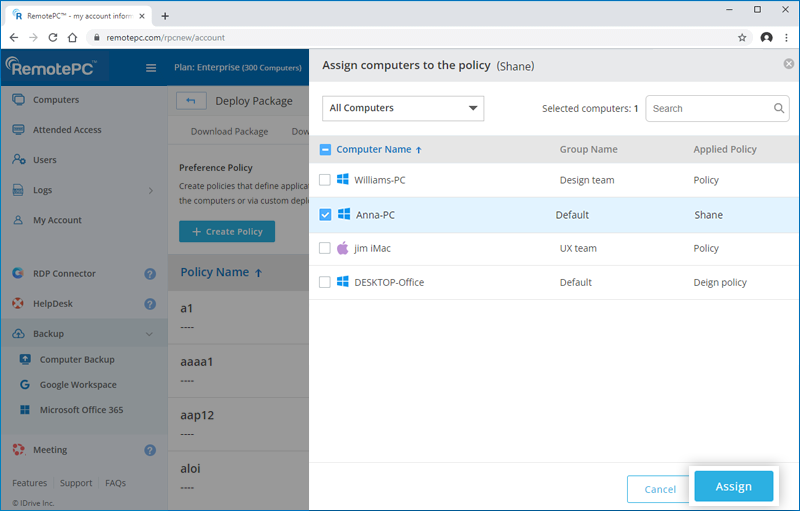Open Computer Backup in the sidebar
The width and height of the screenshot is (800, 511).
[77, 360]
